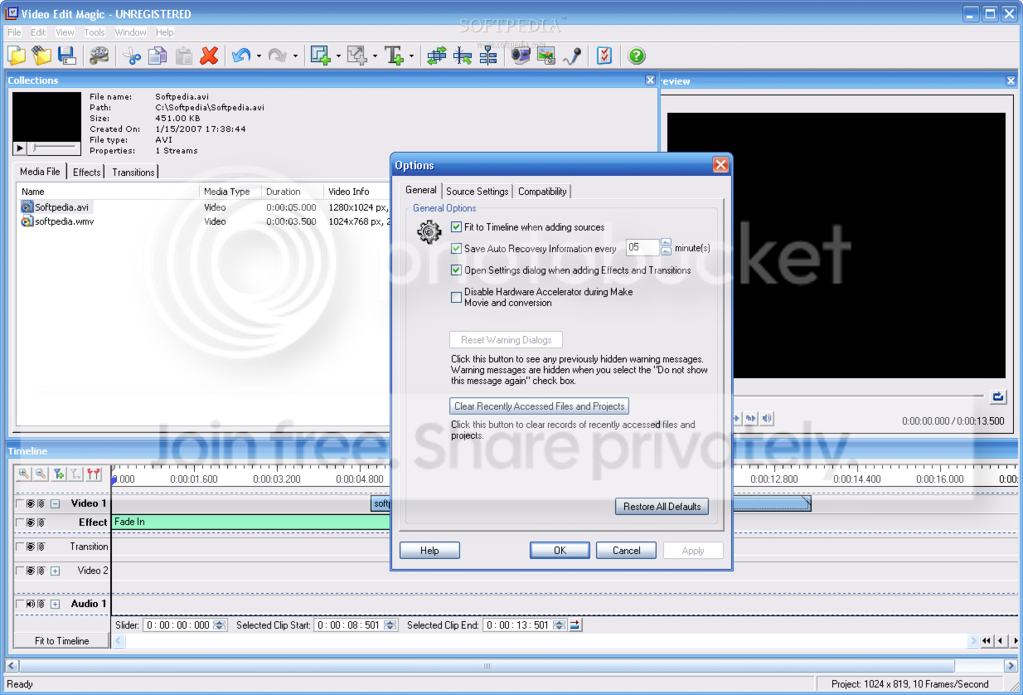
Task: Open the File menu
Action: (14, 32)
